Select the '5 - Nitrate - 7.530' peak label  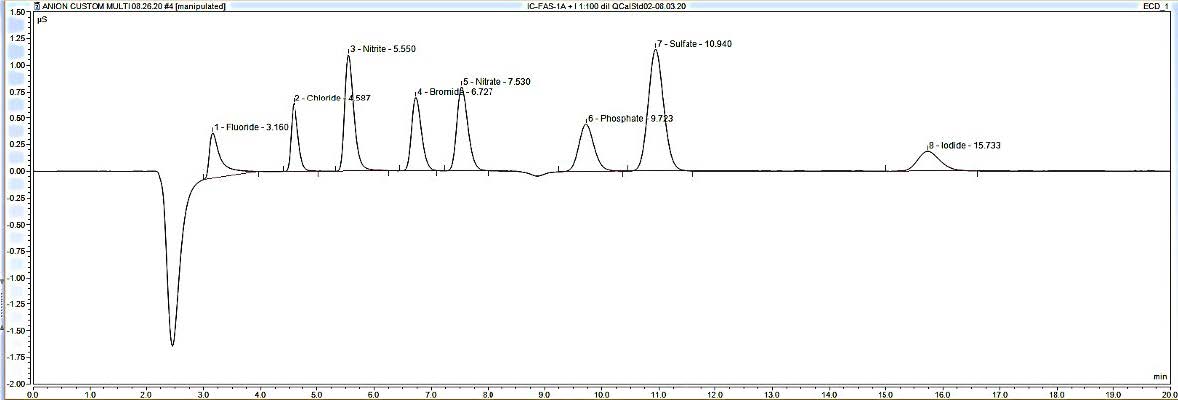coord(497,81)
